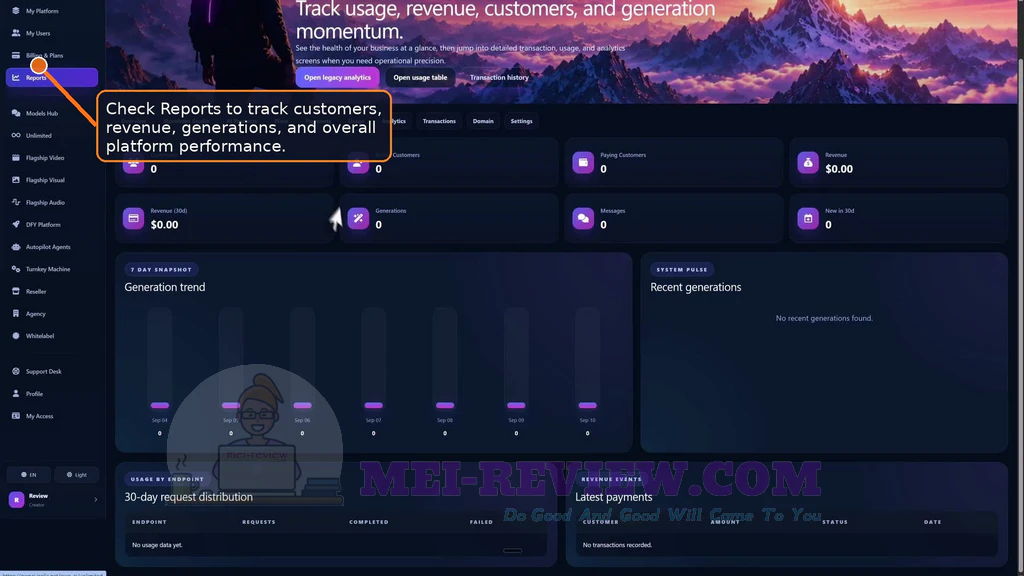Open the Whitelabel circle icon
Image resolution: width=1024 pixels, height=576 pixels.
(x=16, y=336)
